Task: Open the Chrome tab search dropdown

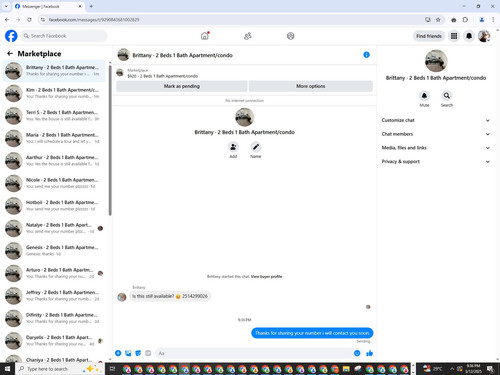Action: 6,6
